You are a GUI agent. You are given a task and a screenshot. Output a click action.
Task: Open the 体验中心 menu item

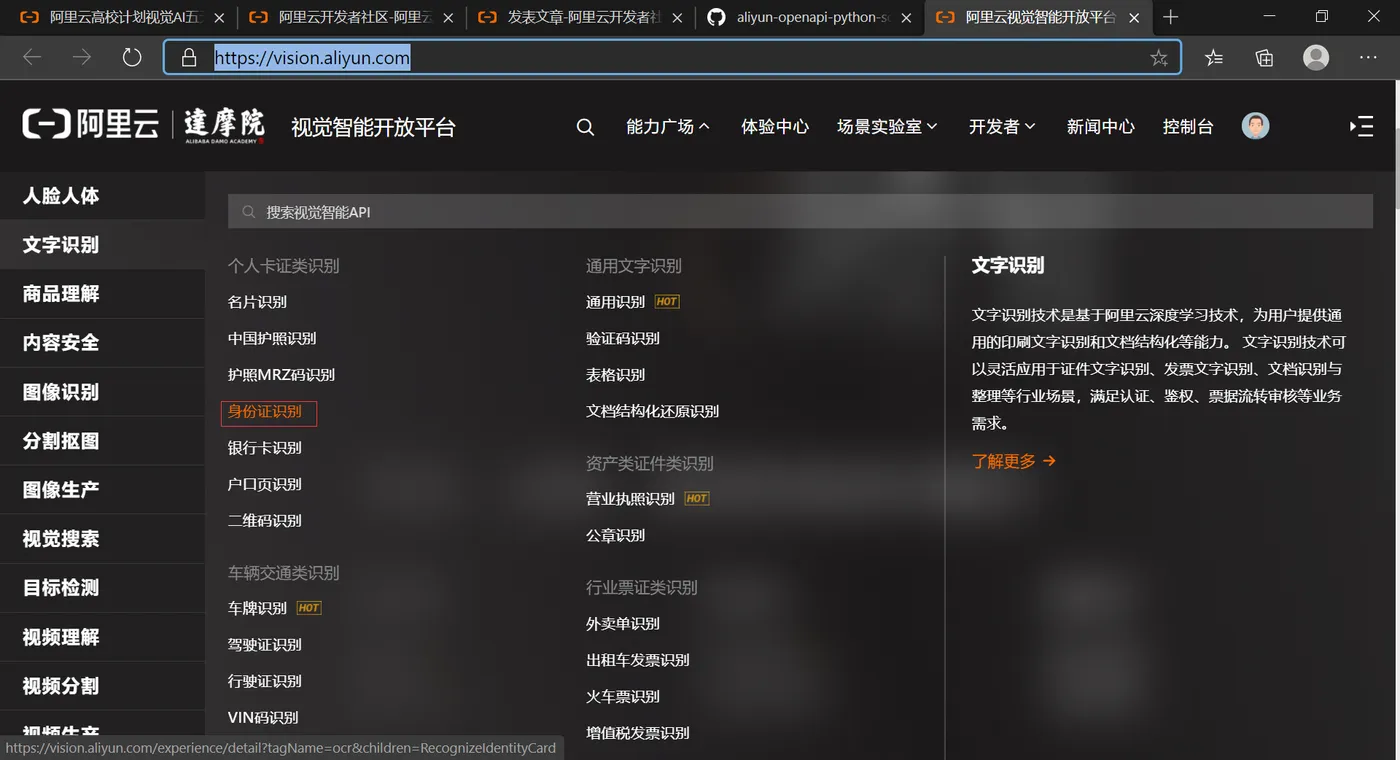tap(775, 127)
